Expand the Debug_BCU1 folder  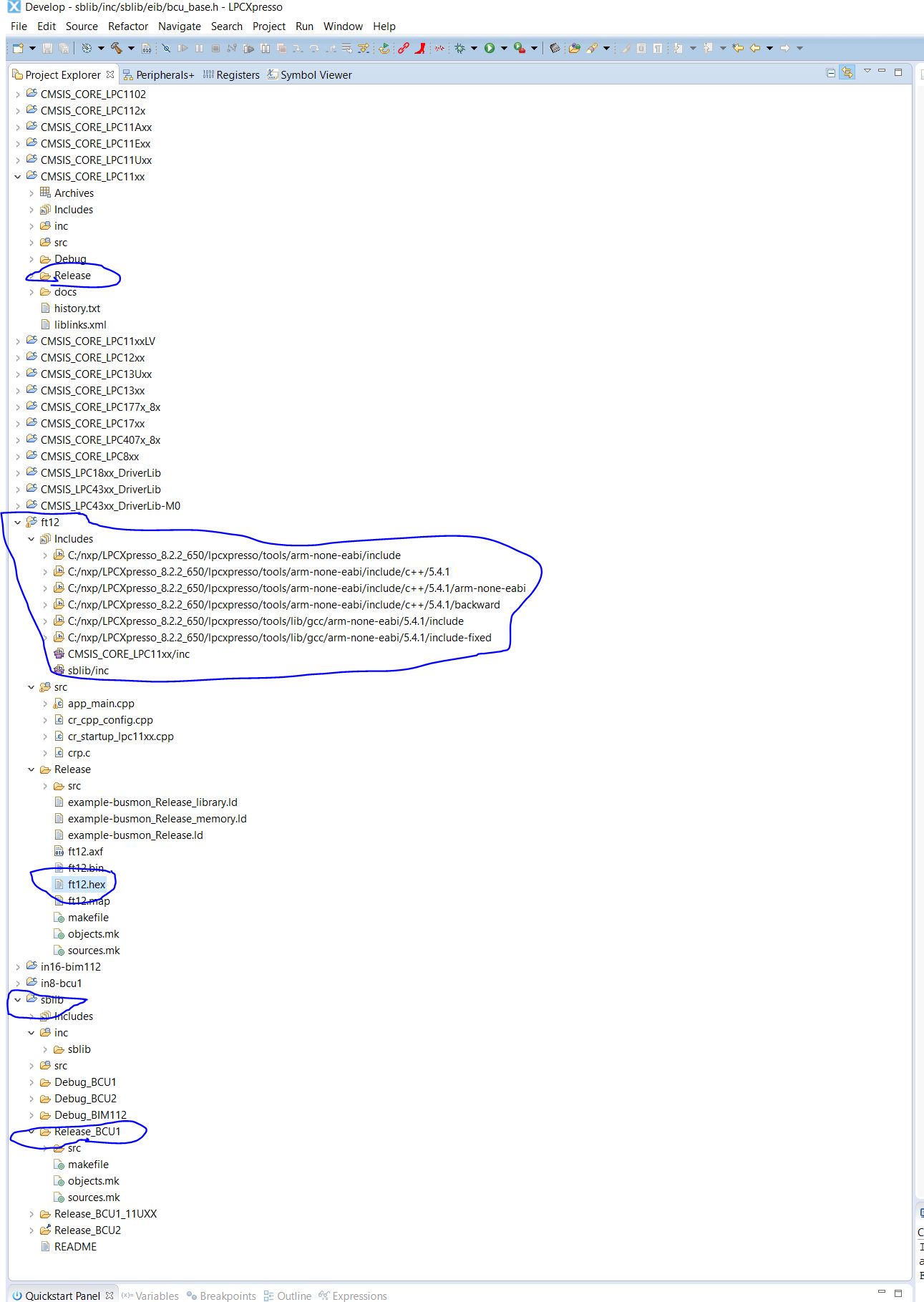click(31, 1082)
